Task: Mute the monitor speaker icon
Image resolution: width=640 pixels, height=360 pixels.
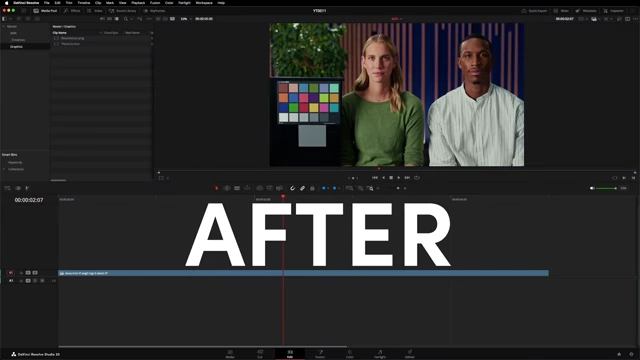Action: click(592, 188)
